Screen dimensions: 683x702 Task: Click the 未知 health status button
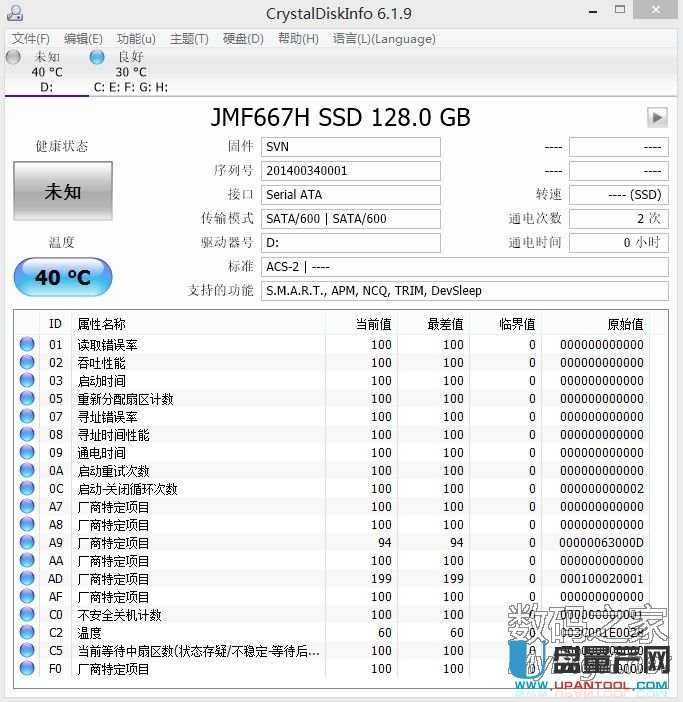[62, 191]
